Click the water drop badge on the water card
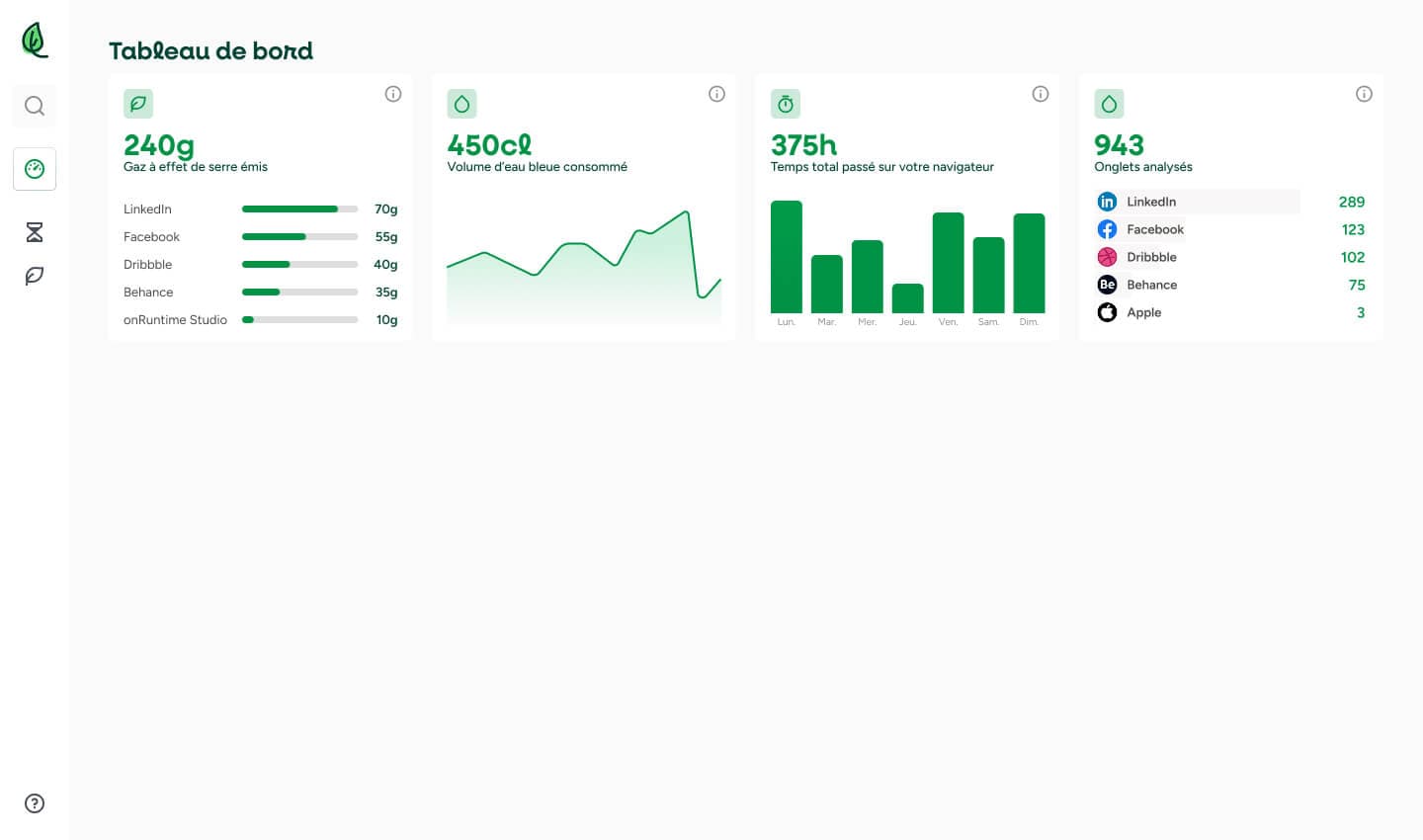 462,104
